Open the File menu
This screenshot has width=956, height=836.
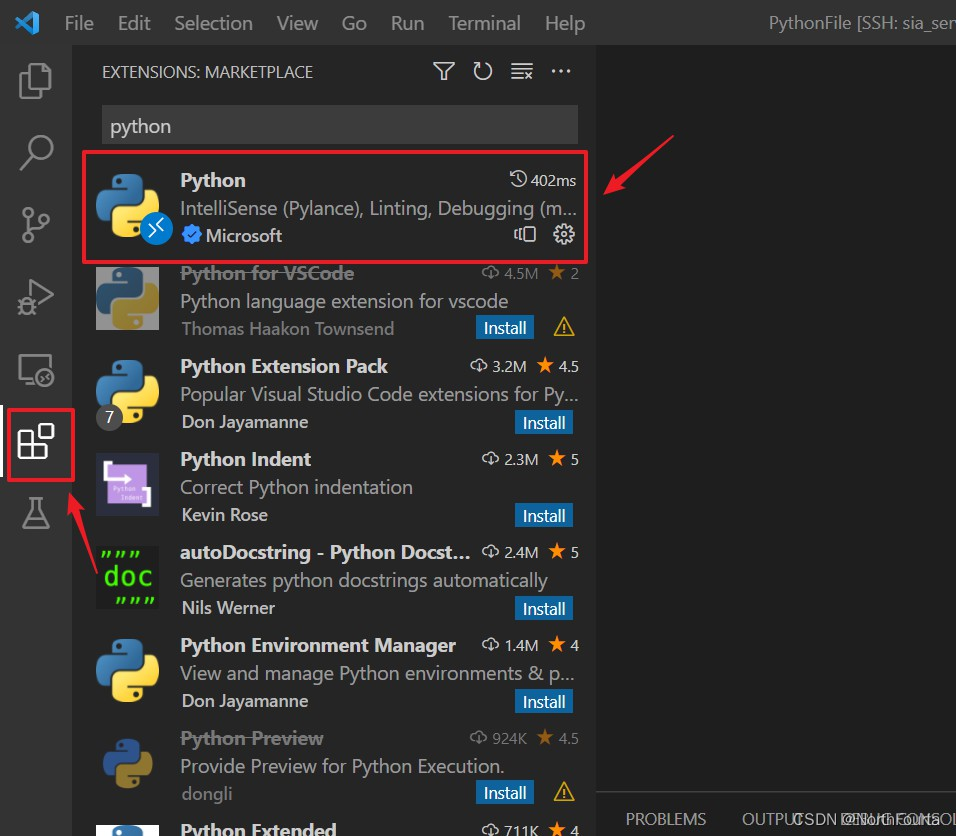(79, 23)
